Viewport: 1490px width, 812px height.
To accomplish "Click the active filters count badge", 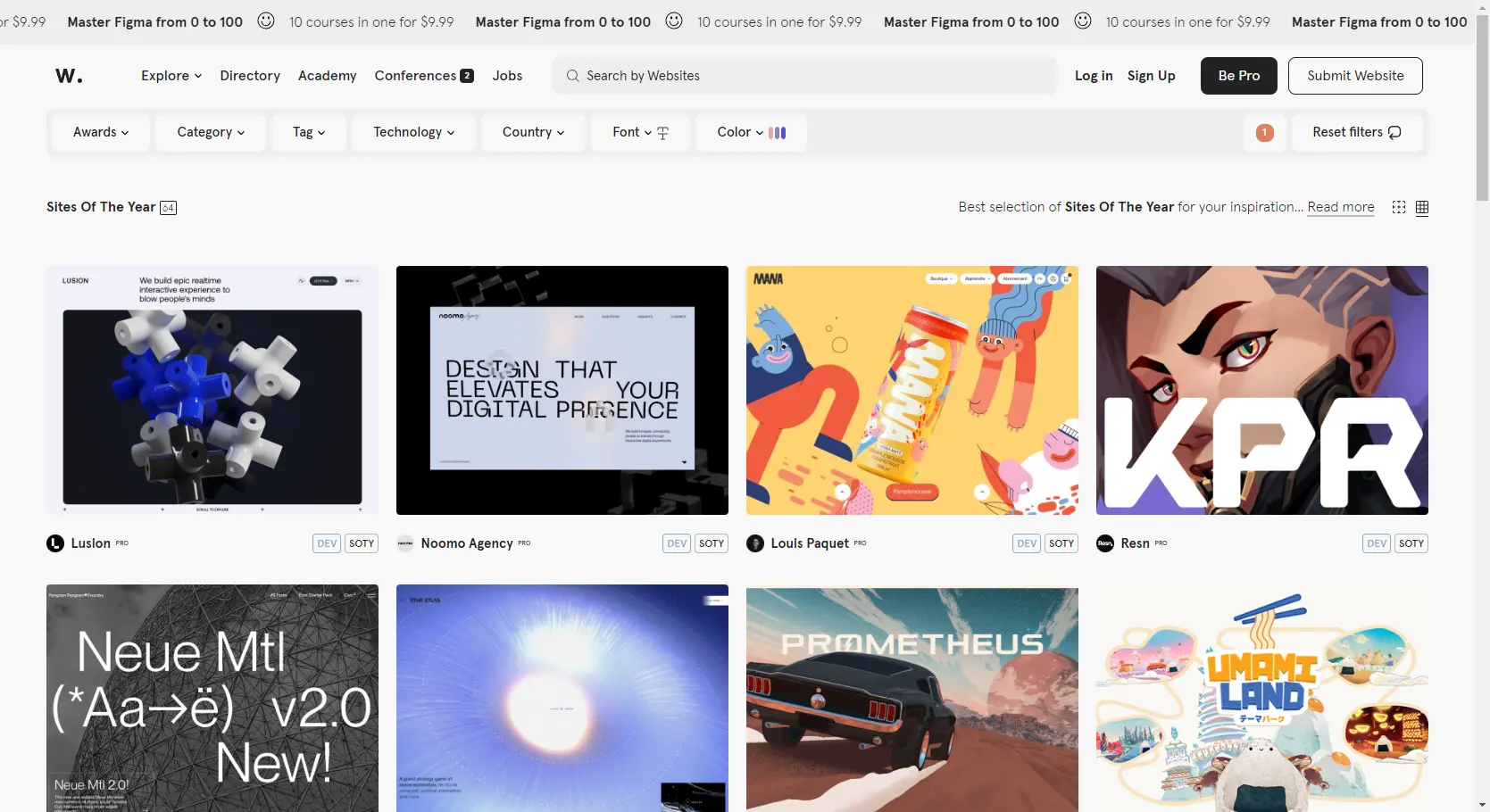I will coord(1264,133).
